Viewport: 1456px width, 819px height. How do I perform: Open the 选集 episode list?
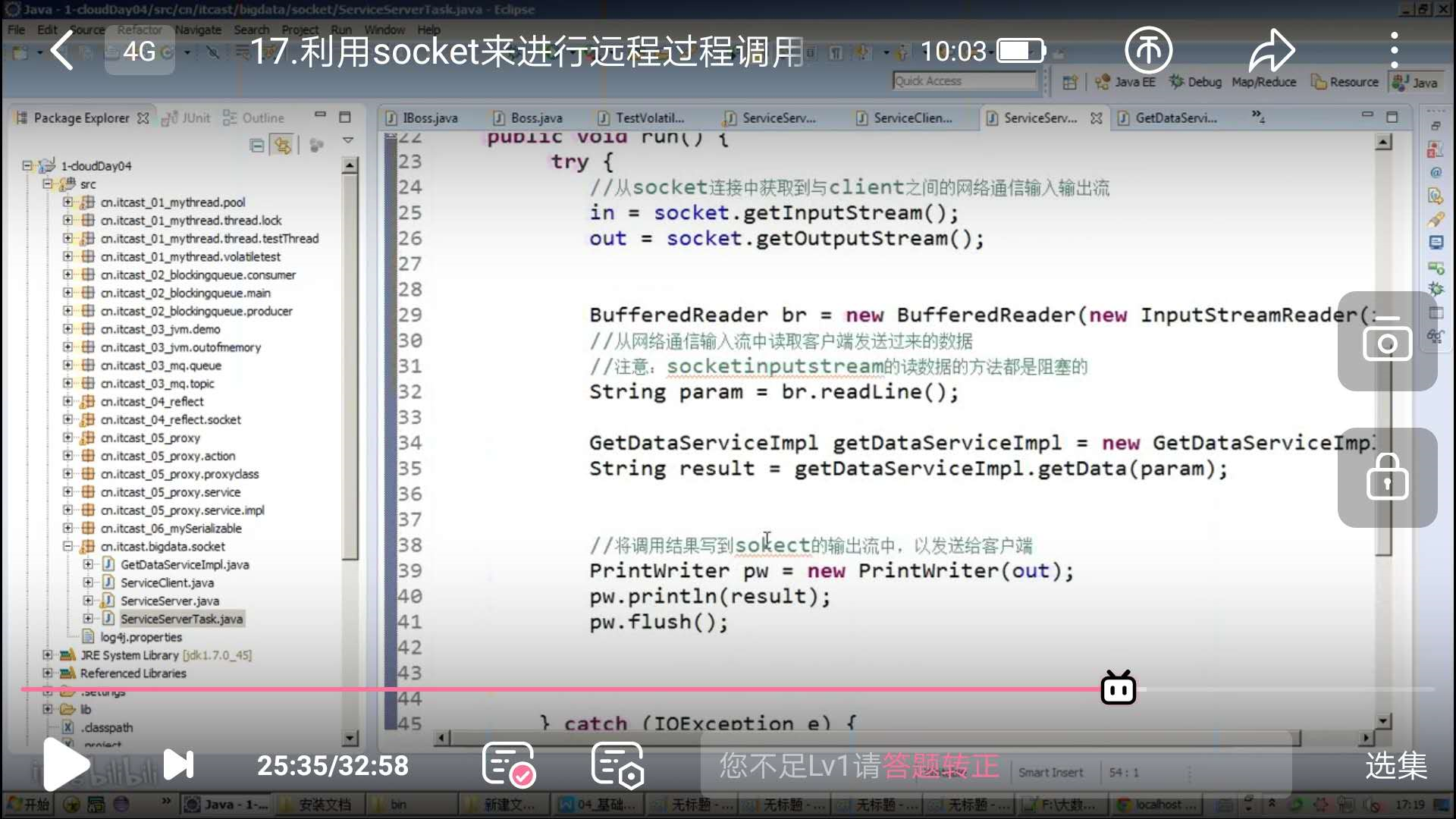point(1396,765)
